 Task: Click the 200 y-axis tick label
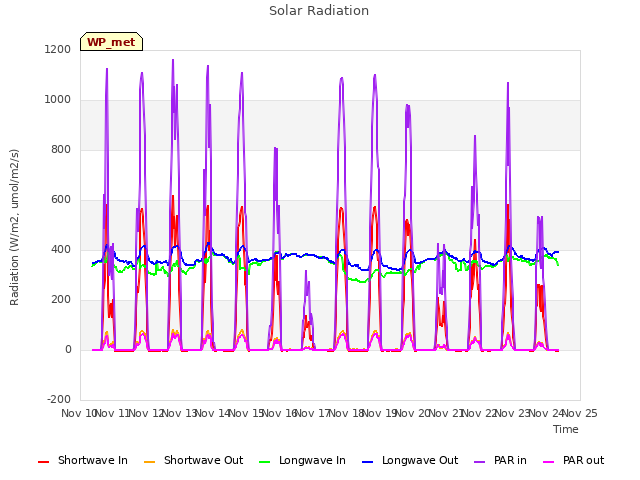tap(61, 300)
